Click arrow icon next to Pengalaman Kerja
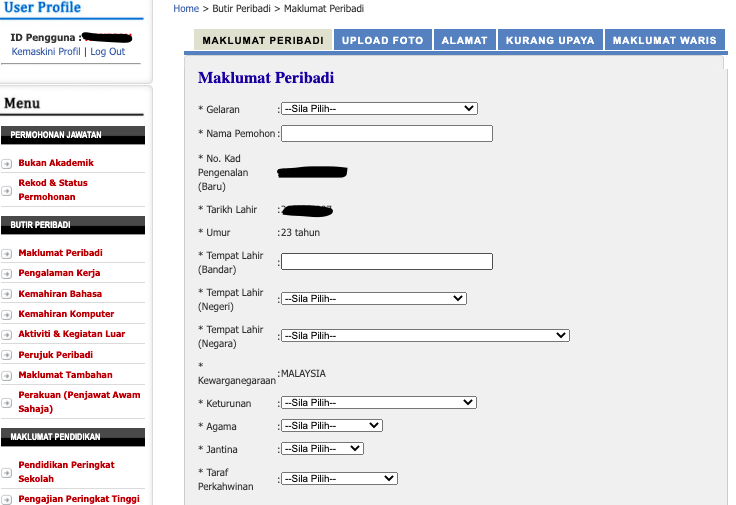 point(7,273)
